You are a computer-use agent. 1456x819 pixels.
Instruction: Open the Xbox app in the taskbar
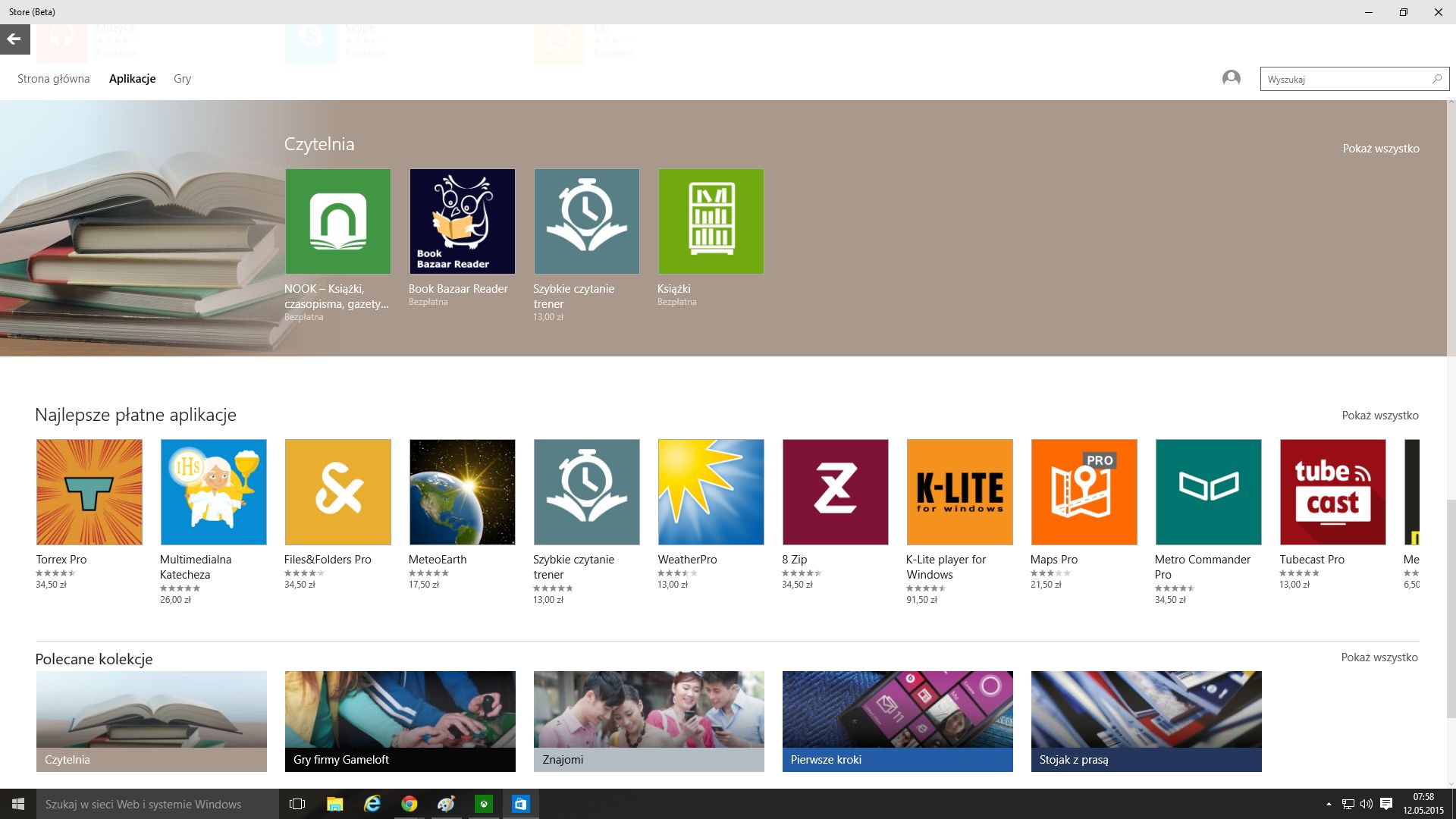(x=484, y=804)
